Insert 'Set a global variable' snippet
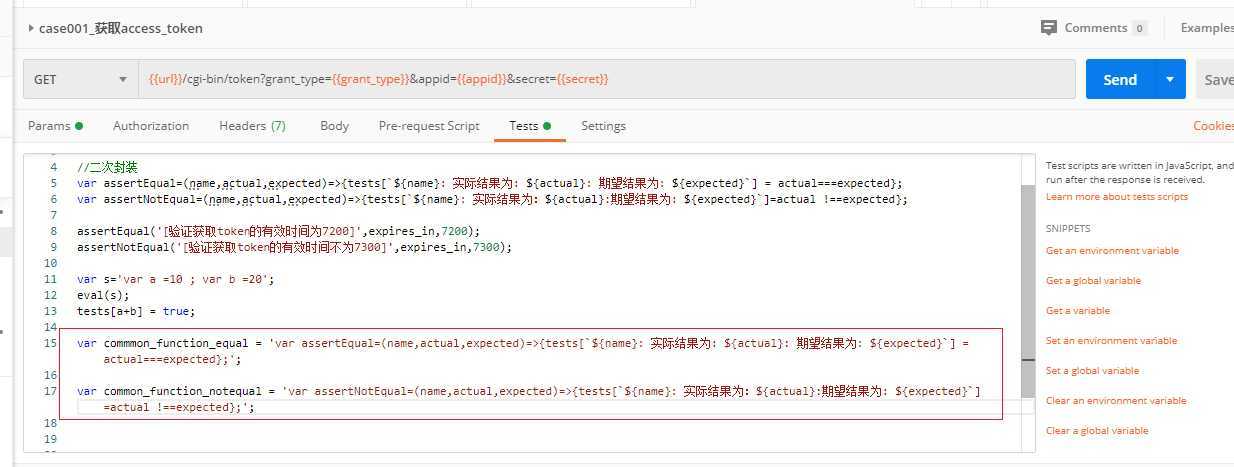 1092,371
